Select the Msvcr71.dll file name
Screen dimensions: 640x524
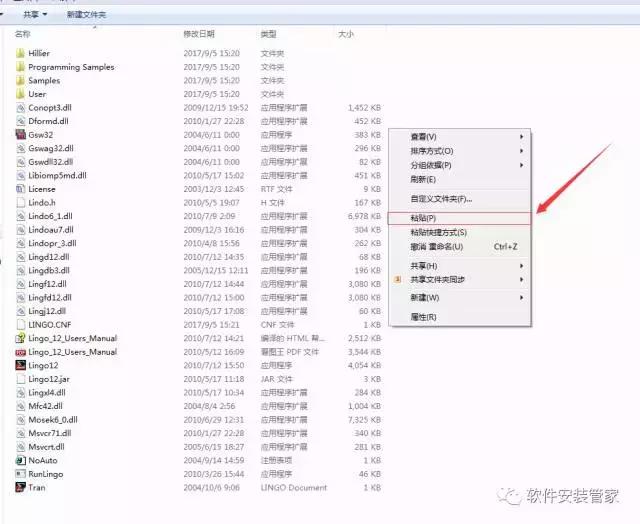click(50, 433)
